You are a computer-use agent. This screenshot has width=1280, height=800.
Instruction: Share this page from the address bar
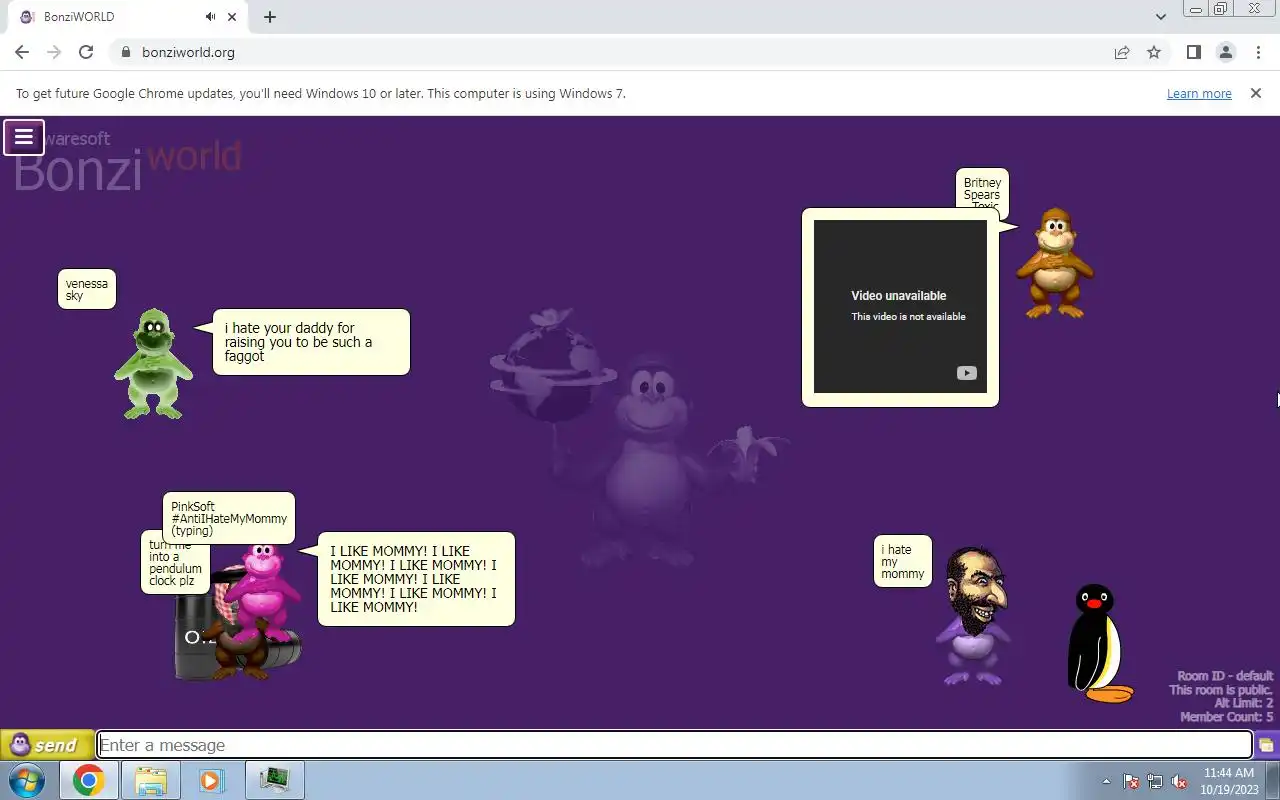point(1122,52)
